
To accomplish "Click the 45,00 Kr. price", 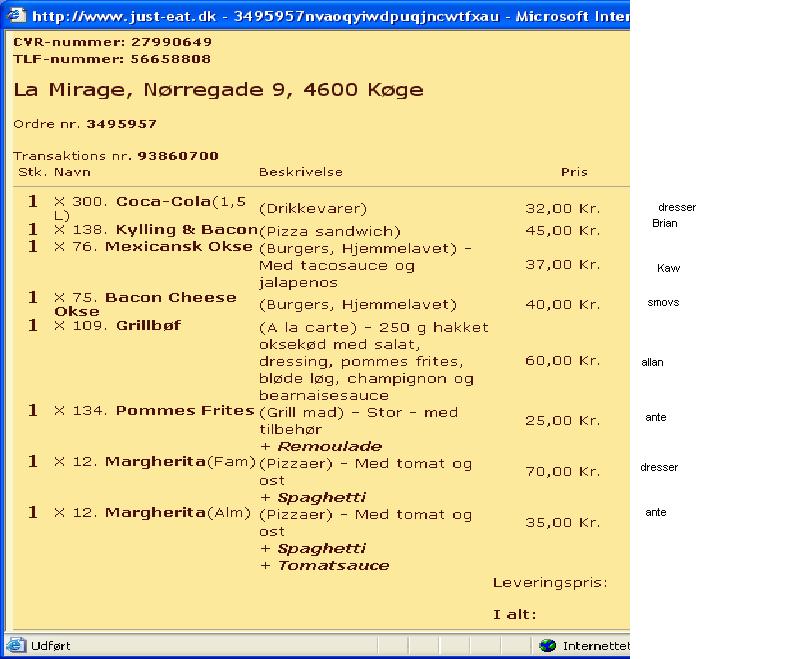I will 563,231.
